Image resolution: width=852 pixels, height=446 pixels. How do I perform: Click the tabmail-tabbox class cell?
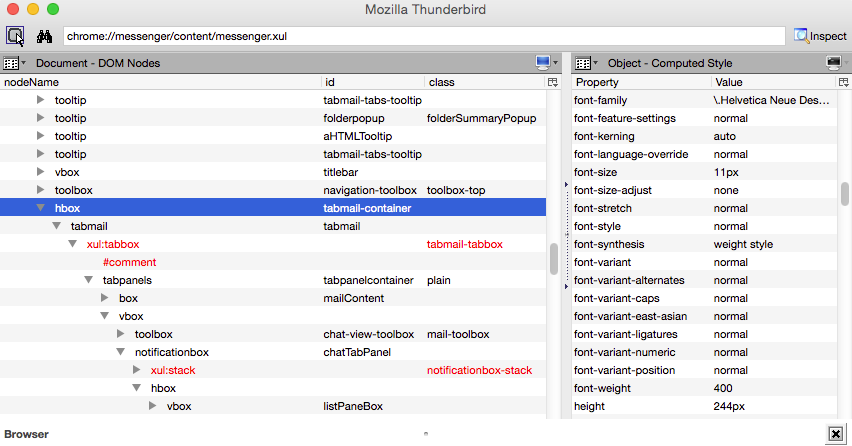(465, 244)
